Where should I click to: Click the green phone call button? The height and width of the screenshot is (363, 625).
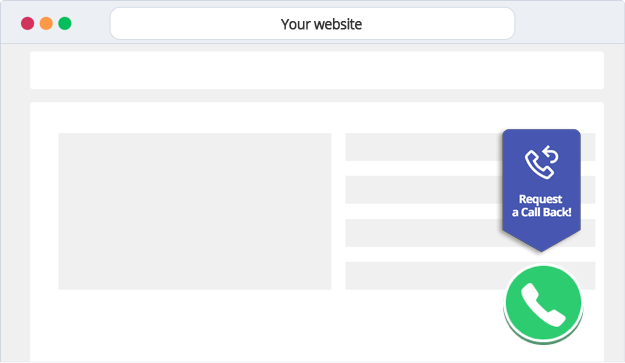coord(543,303)
